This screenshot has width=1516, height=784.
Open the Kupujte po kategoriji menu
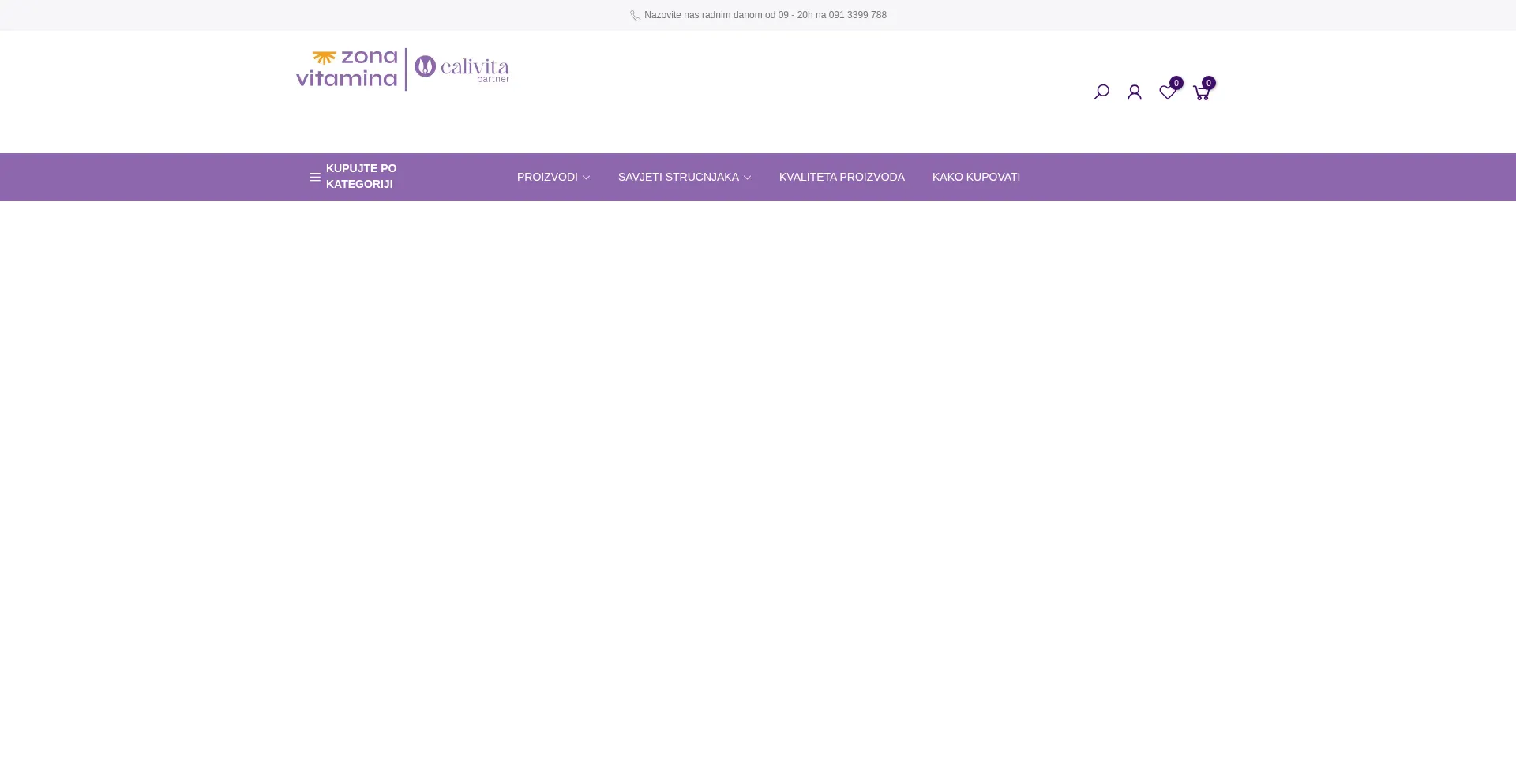pyautogui.click(x=361, y=176)
